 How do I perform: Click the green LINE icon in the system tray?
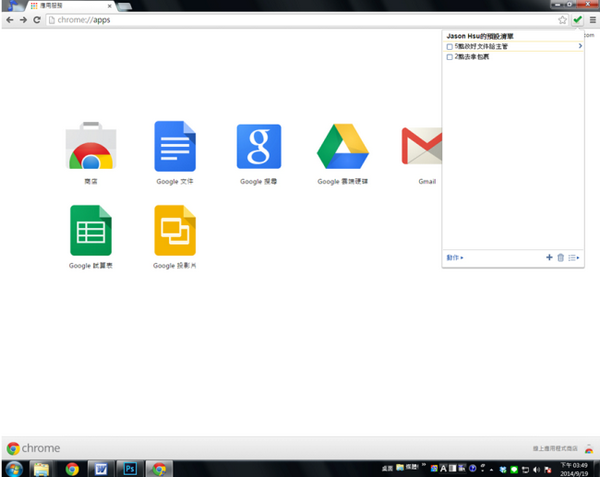[514, 469]
